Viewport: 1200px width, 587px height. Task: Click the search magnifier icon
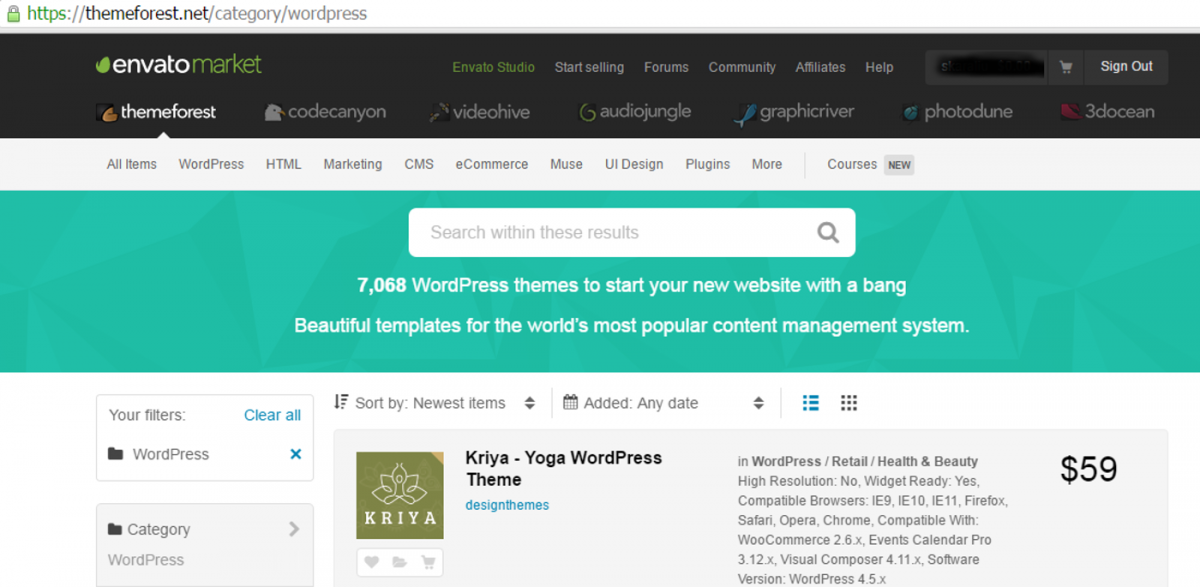[x=828, y=233]
